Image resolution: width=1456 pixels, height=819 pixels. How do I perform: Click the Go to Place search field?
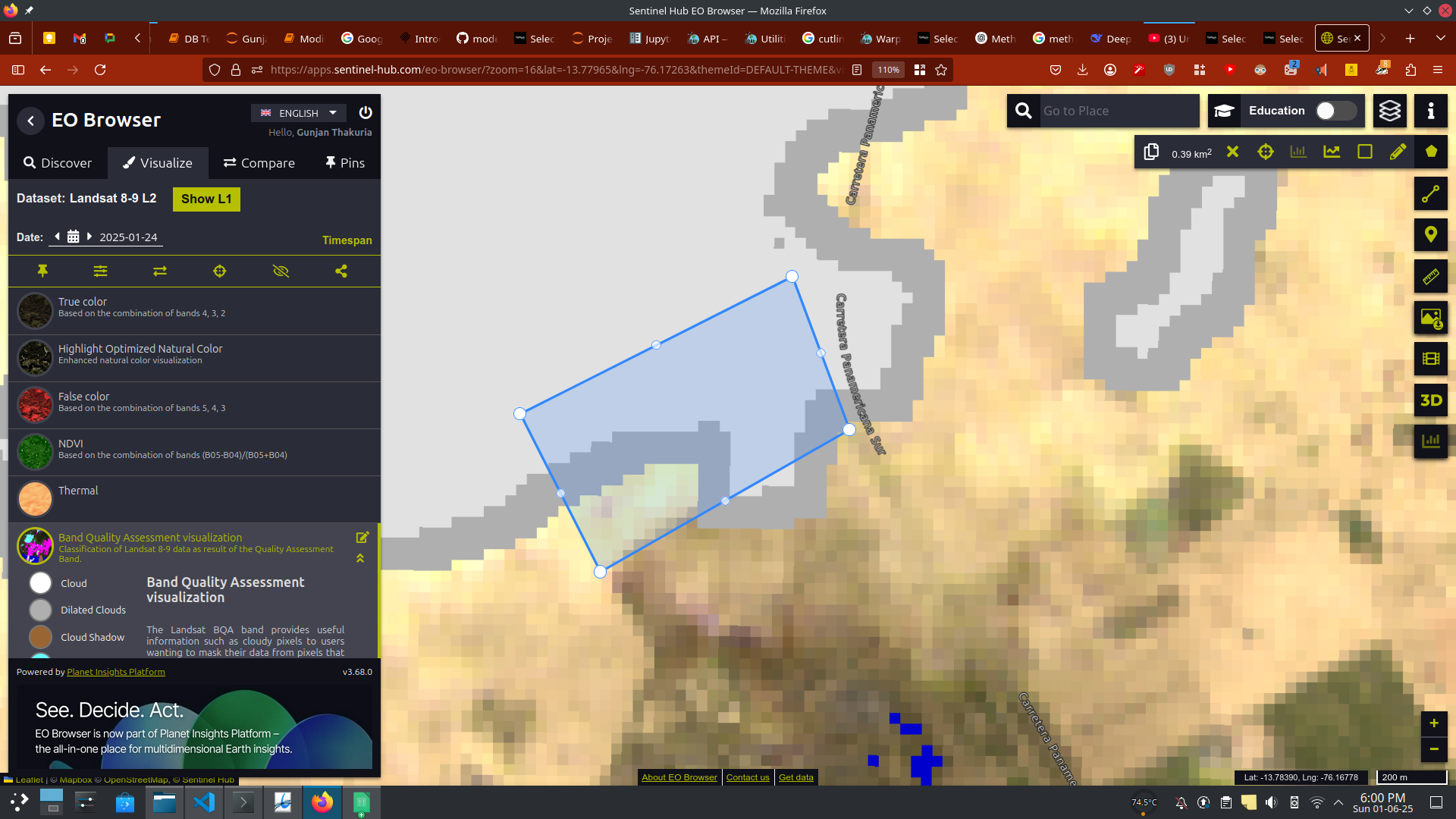click(1119, 111)
